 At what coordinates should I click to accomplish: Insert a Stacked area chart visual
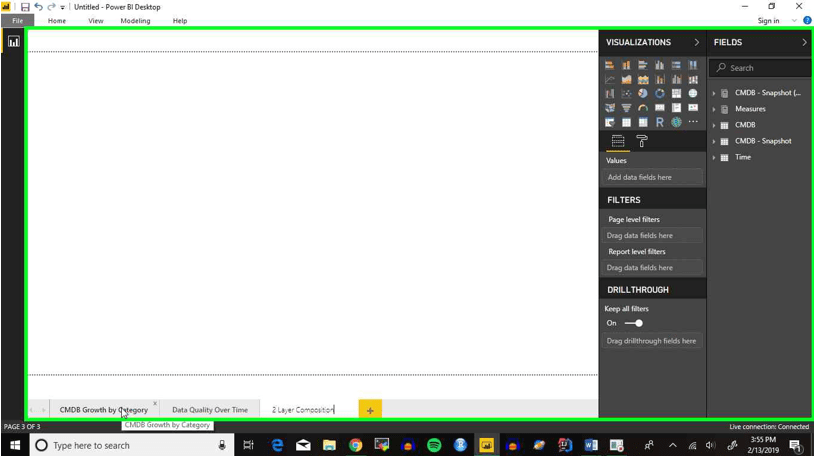point(643,80)
